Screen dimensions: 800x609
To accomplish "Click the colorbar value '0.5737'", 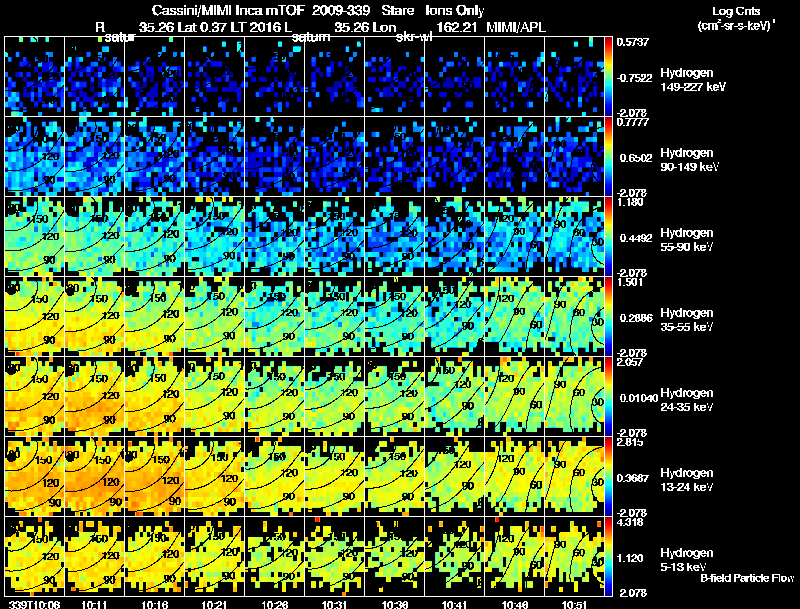I will tap(633, 42).
